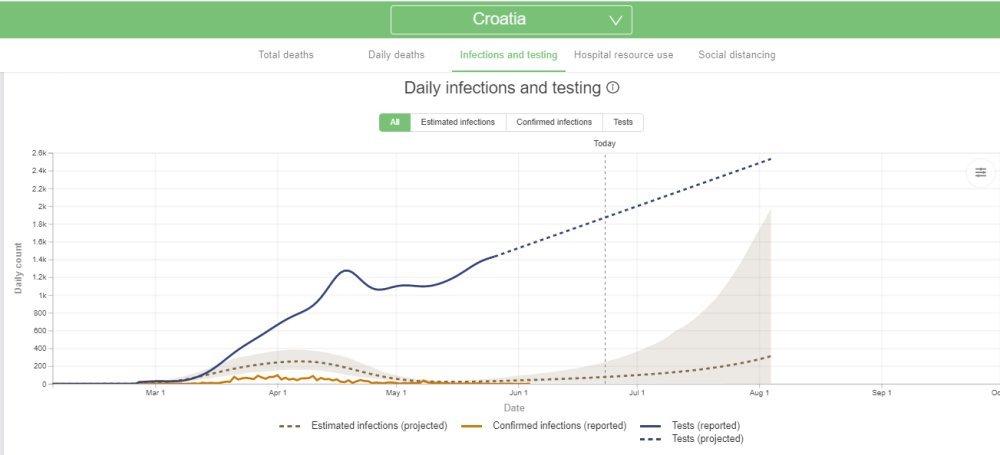
Task: Click the Daily infections and testing title
Action: click(502, 88)
